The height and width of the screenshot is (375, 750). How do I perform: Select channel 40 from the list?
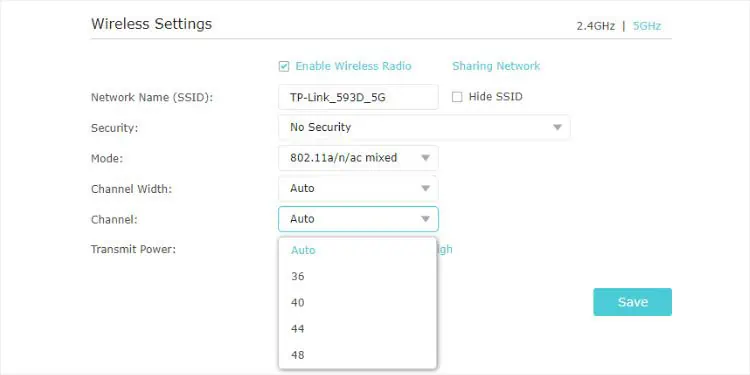click(x=357, y=303)
